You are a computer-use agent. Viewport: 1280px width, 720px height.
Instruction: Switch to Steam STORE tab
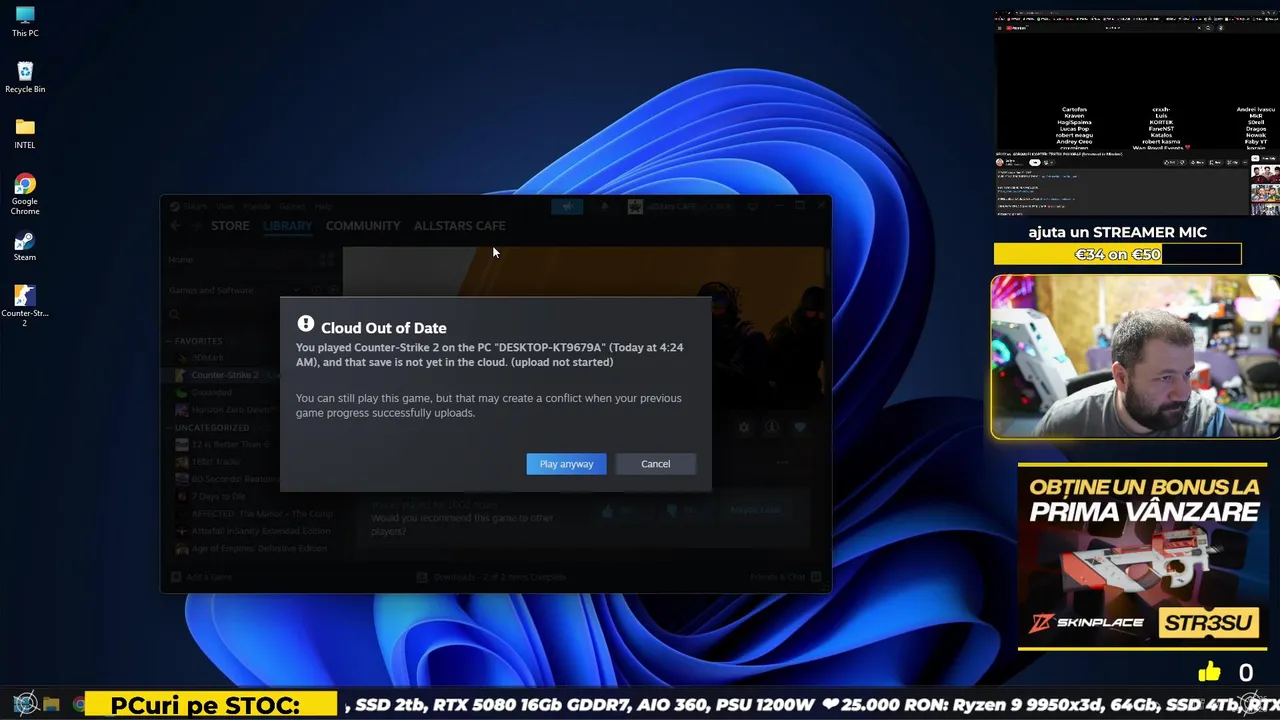pos(230,226)
